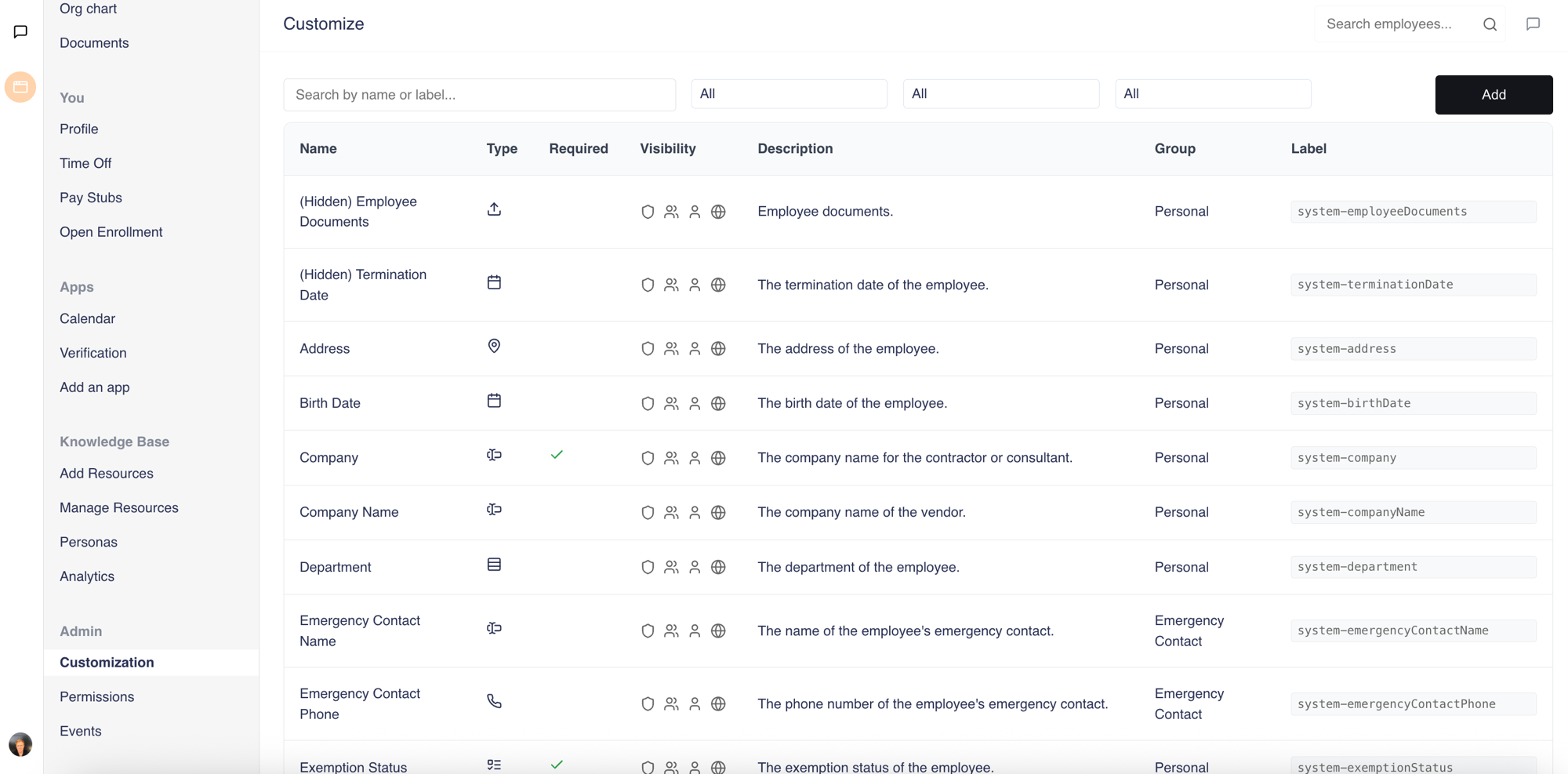Open the first All filter dropdown
This screenshot has width=1568, height=774.
coord(789,94)
